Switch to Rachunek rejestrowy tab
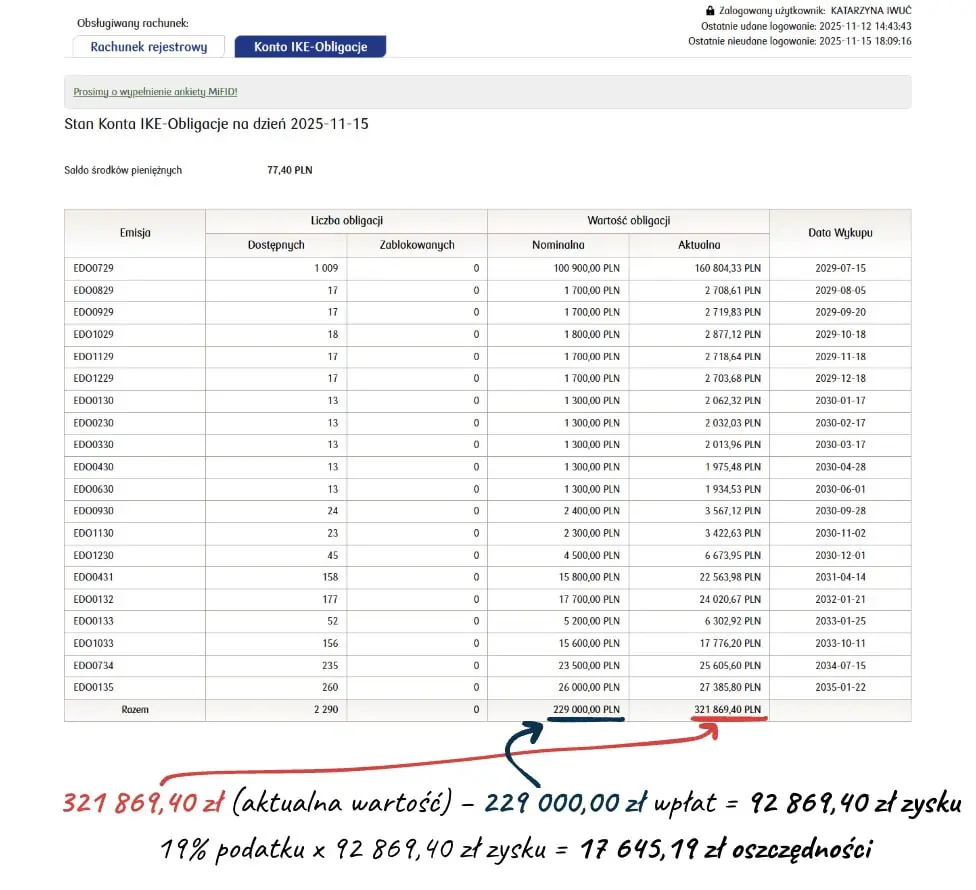 (x=149, y=47)
